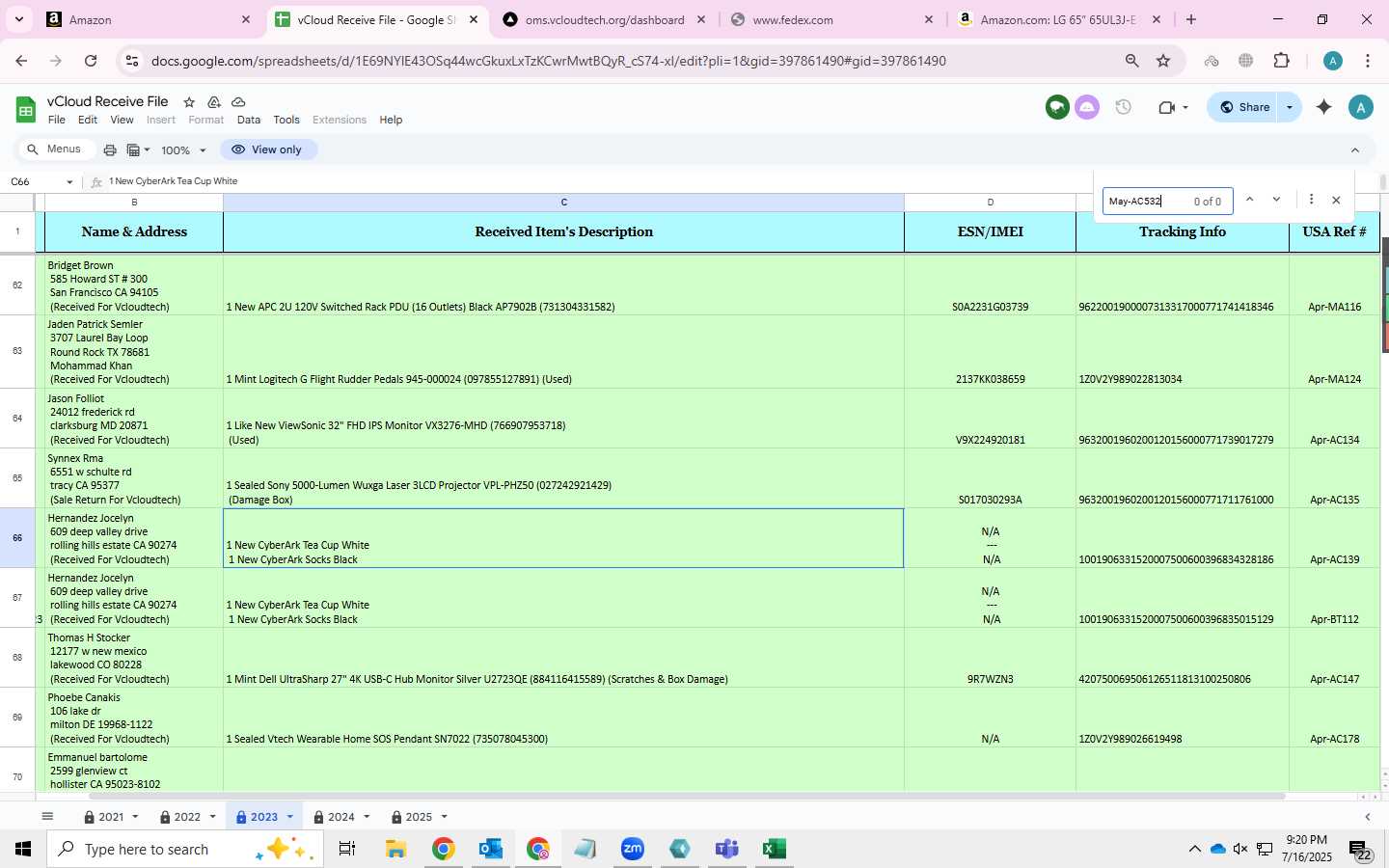The height and width of the screenshot is (868, 1389).
Task: Expand the name box dropdown arrow
Action: [x=69, y=181]
